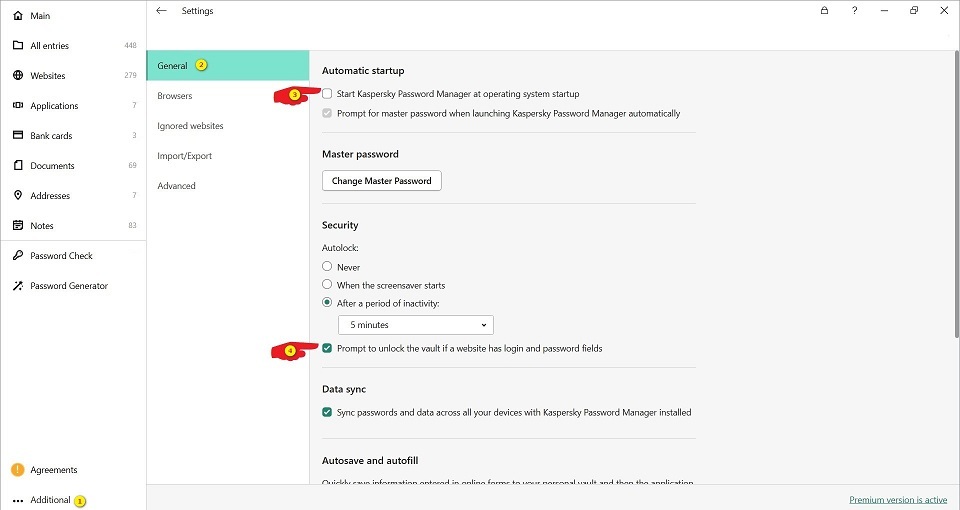Click the Websites globe icon
960x510 pixels.
(x=18, y=75)
